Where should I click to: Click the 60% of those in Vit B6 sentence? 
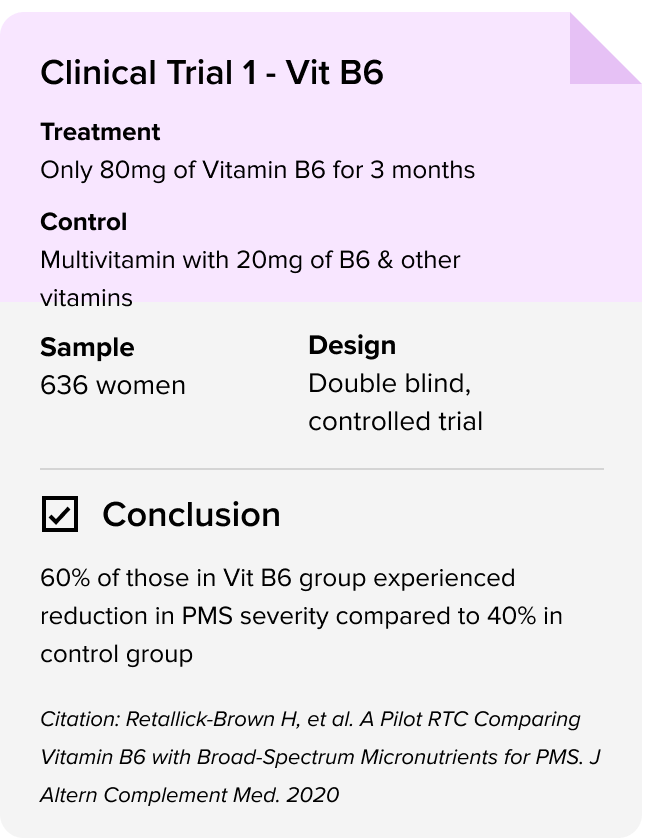point(278,578)
